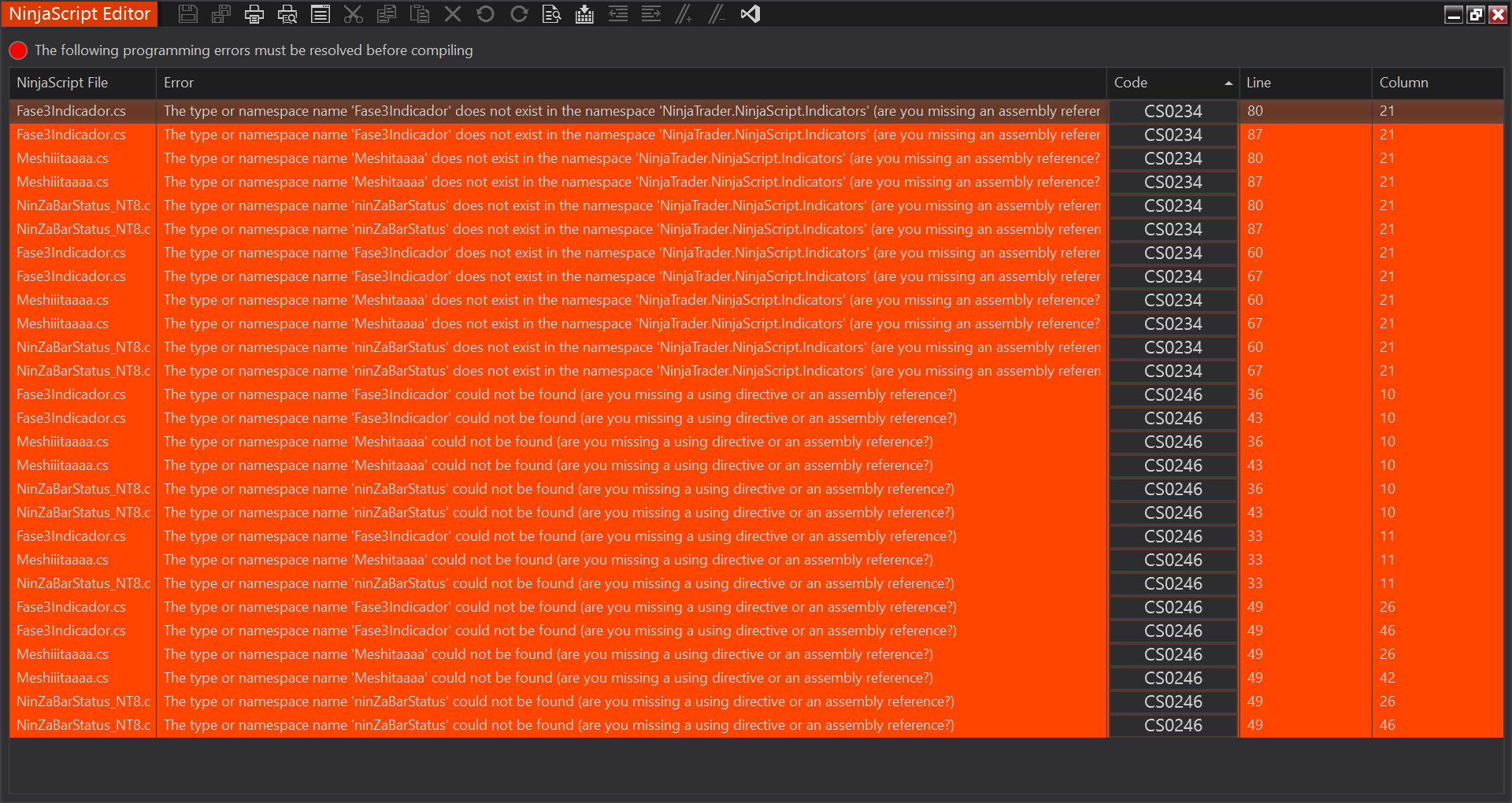Click the Code column header
This screenshot has height=803, width=1512.
(1173, 83)
